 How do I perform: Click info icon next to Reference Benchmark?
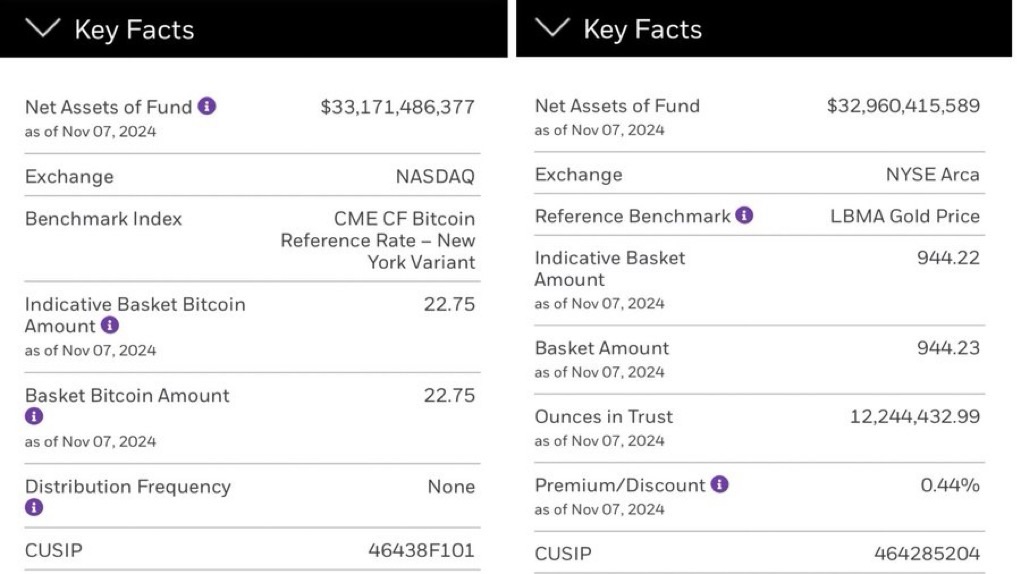click(744, 216)
